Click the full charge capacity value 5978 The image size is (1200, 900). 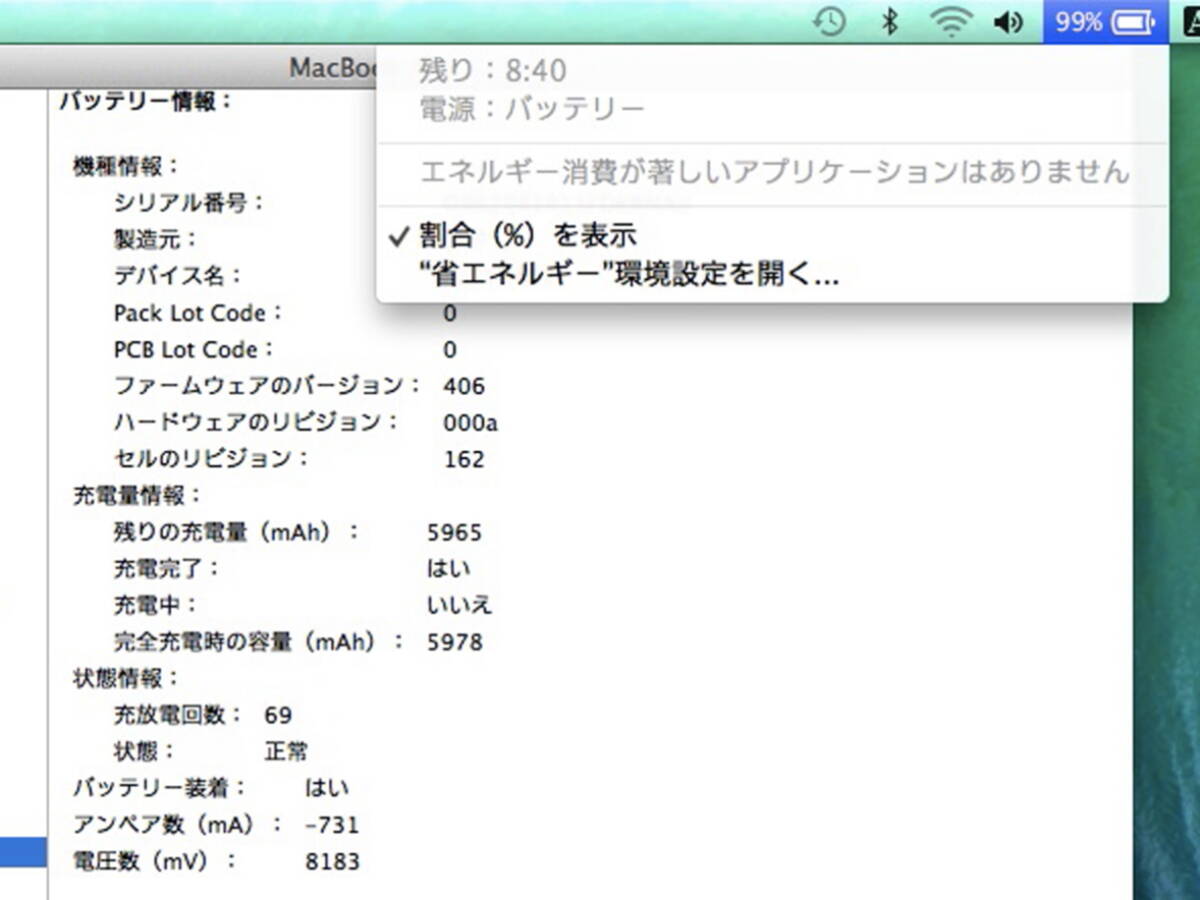pos(455,642)
